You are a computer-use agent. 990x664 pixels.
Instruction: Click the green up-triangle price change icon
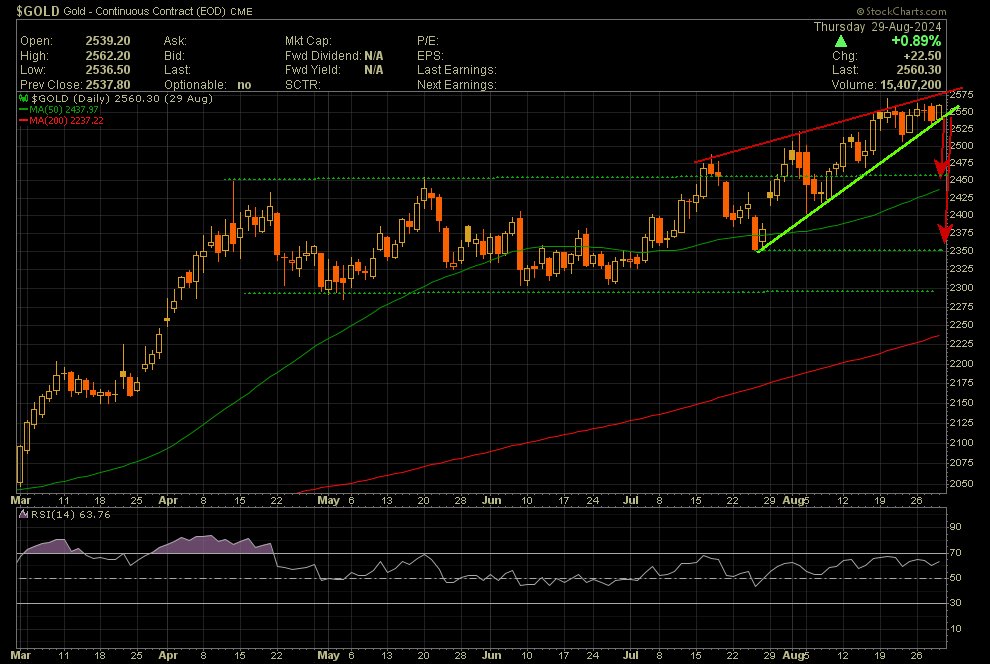[x=841, y=41]
